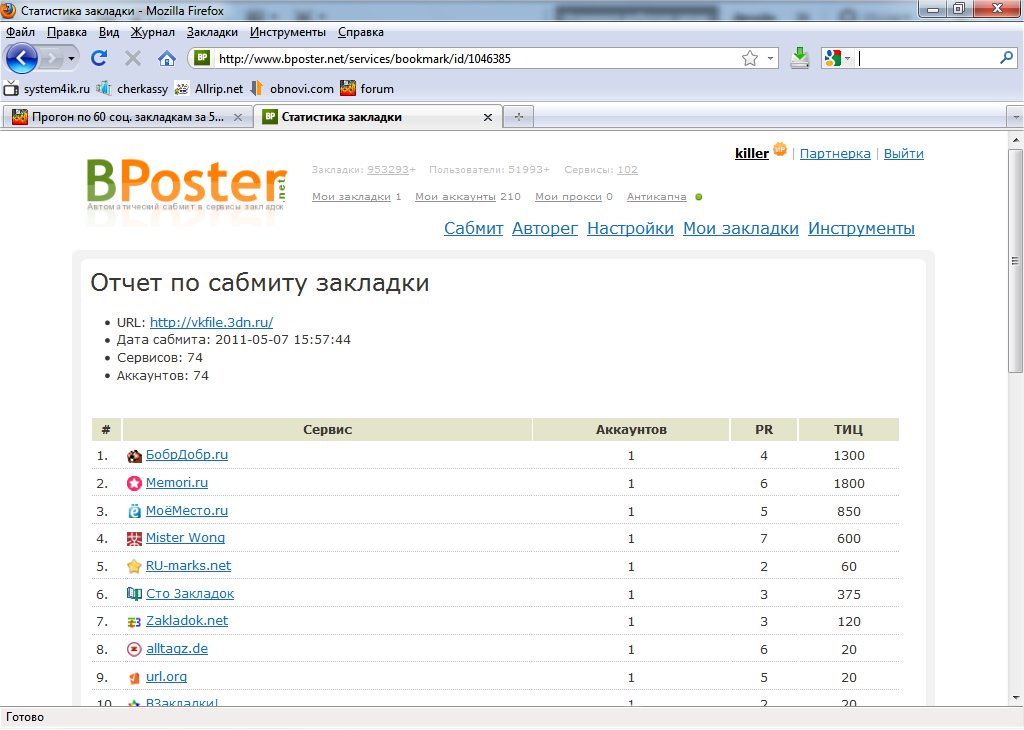Click the Мои прокси link
This screenshot has height=730, width=1024.
pyautogui.click(x=568, y=197)
